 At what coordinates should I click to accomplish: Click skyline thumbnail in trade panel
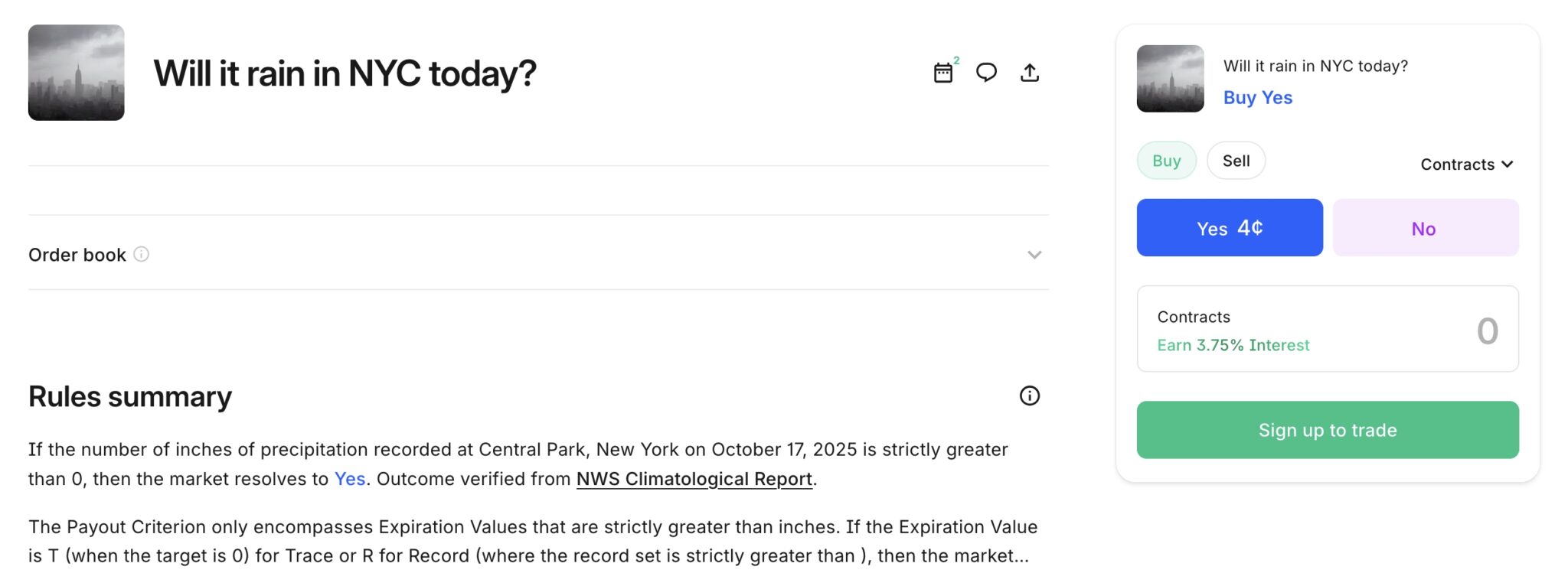(x=1170, y=79)
